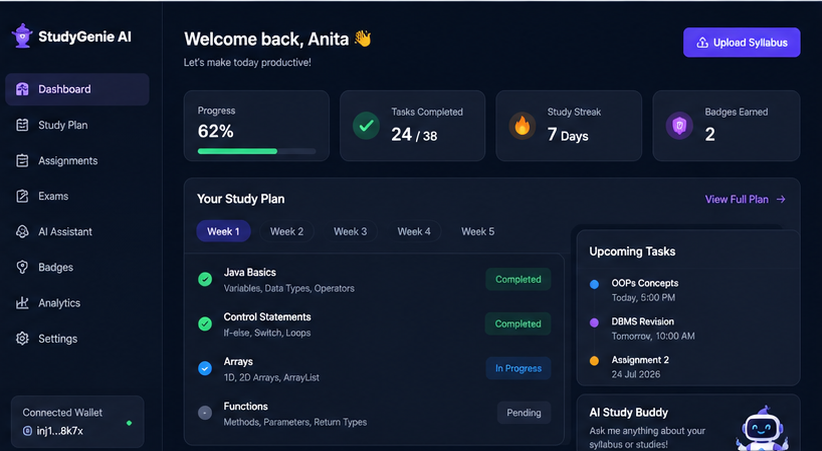
Task: Open the AI Study Buddy card
Action: [x=688, y=423]
